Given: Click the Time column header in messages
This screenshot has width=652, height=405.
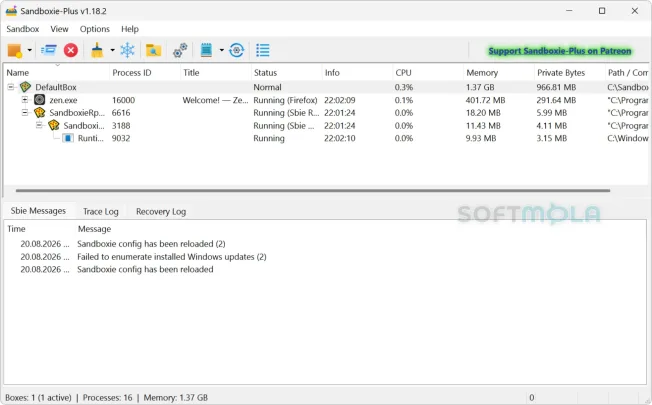Looking at the screenshot, I should (40, 229).
